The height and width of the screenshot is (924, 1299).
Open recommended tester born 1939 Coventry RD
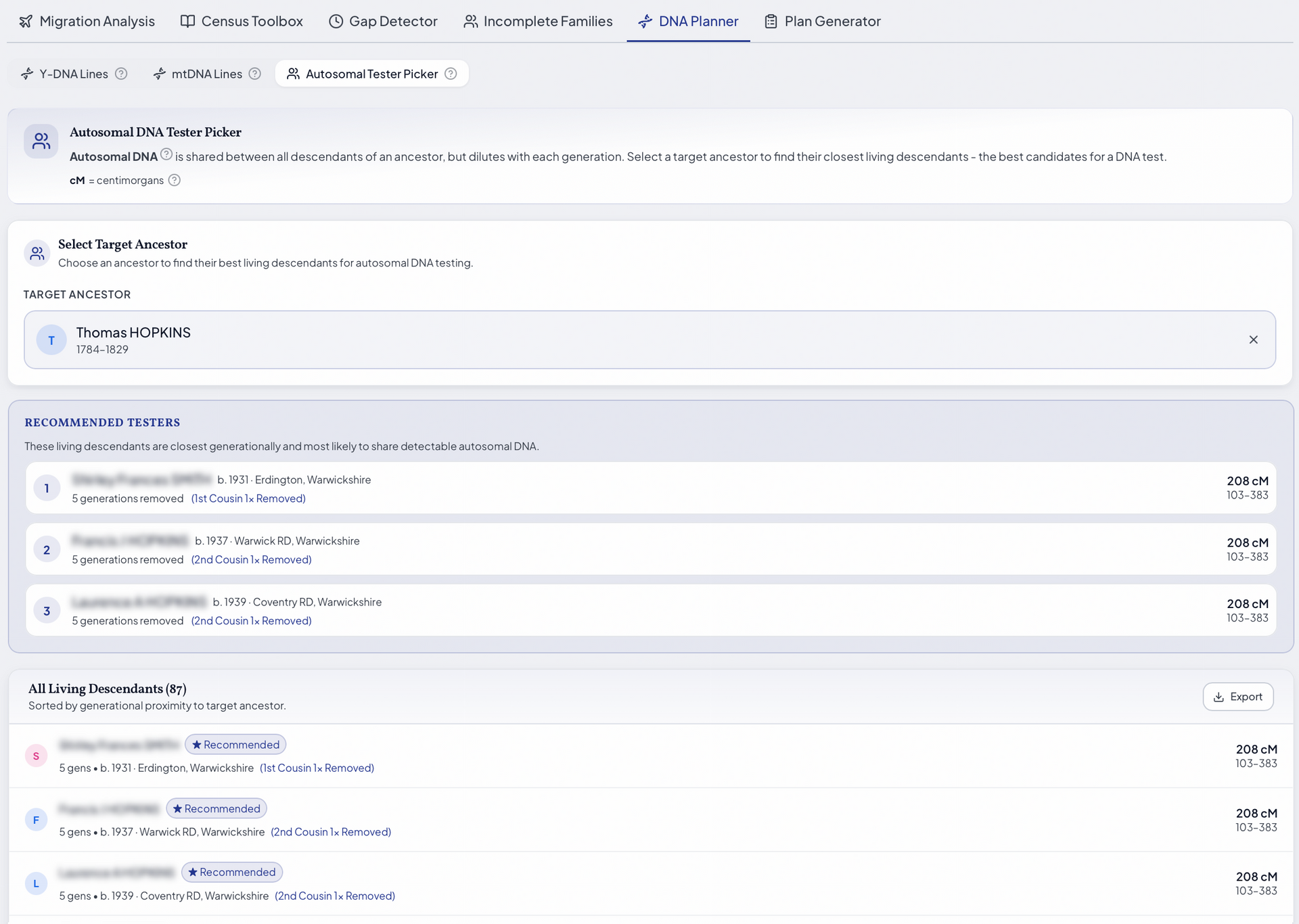(651, 610)
